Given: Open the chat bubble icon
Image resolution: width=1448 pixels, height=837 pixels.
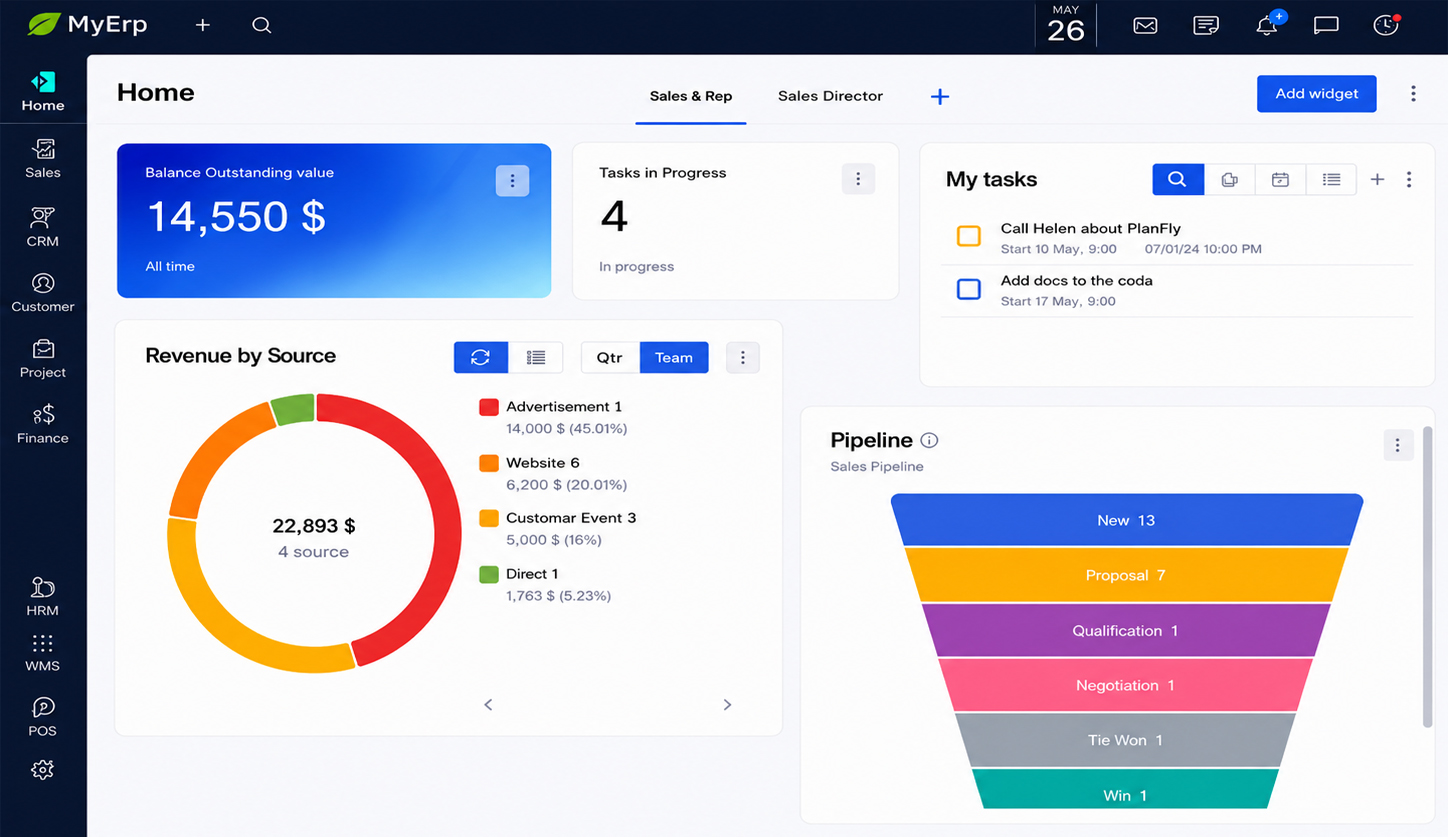Looking at the screenshot, I should coord(1326,25).
